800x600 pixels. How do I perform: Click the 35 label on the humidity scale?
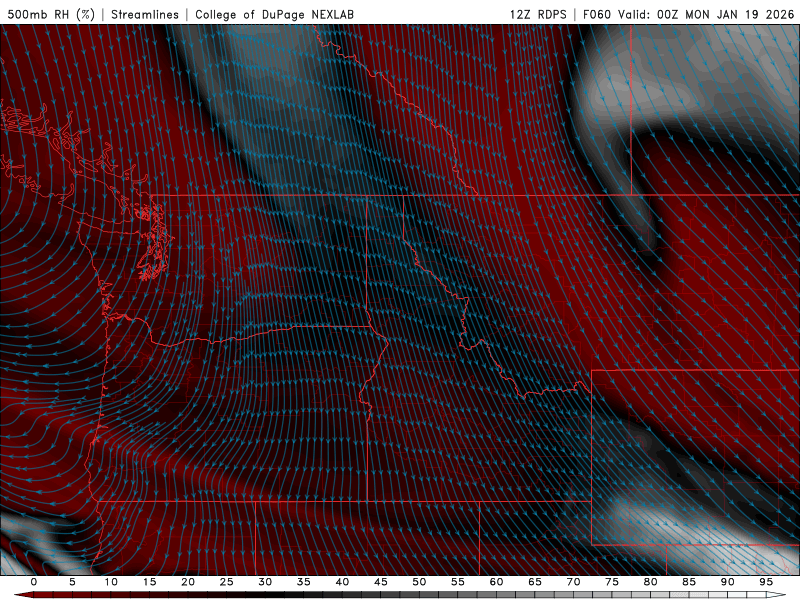coord(304,582)
